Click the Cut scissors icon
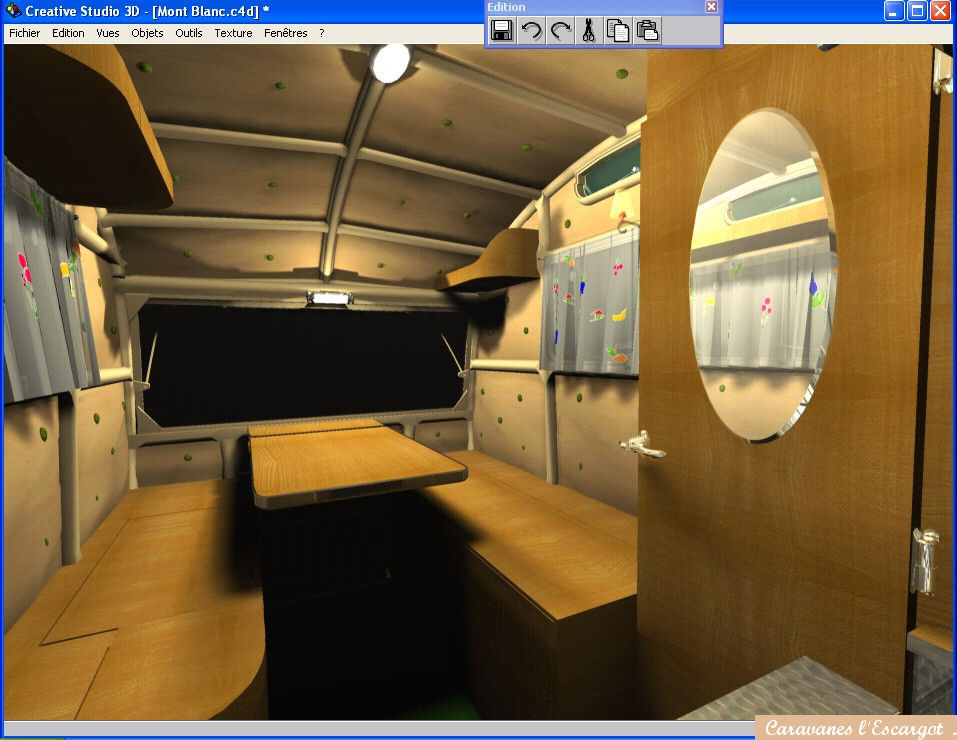 pos(589,31)
